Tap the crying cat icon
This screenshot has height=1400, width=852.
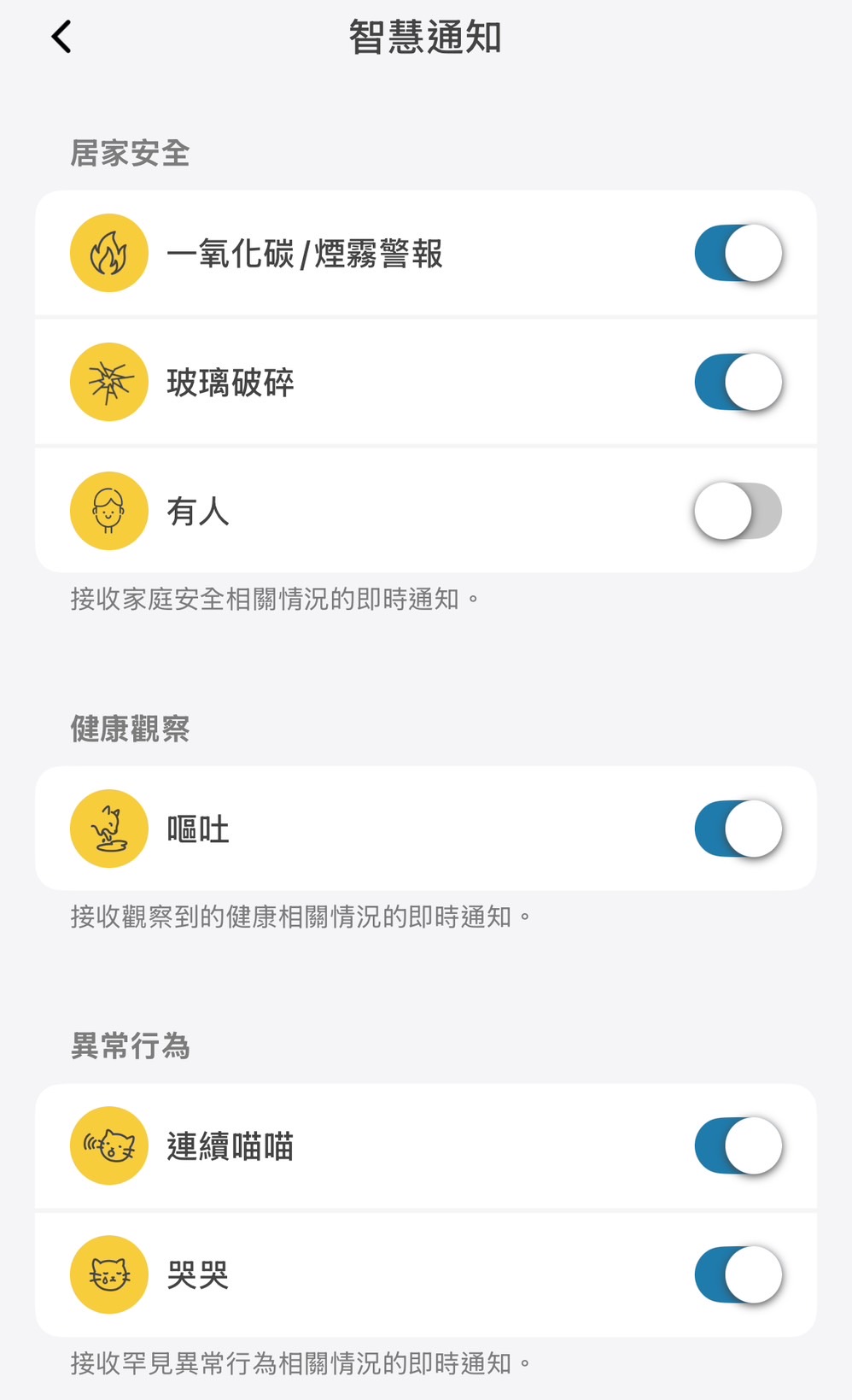point(109,1274)
